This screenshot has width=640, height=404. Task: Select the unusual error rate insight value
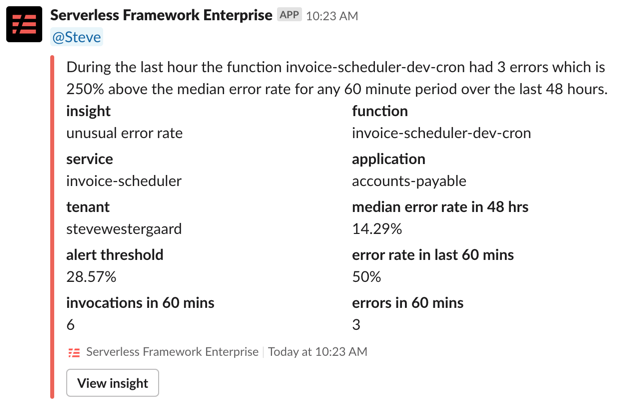[x=124, y=133]
